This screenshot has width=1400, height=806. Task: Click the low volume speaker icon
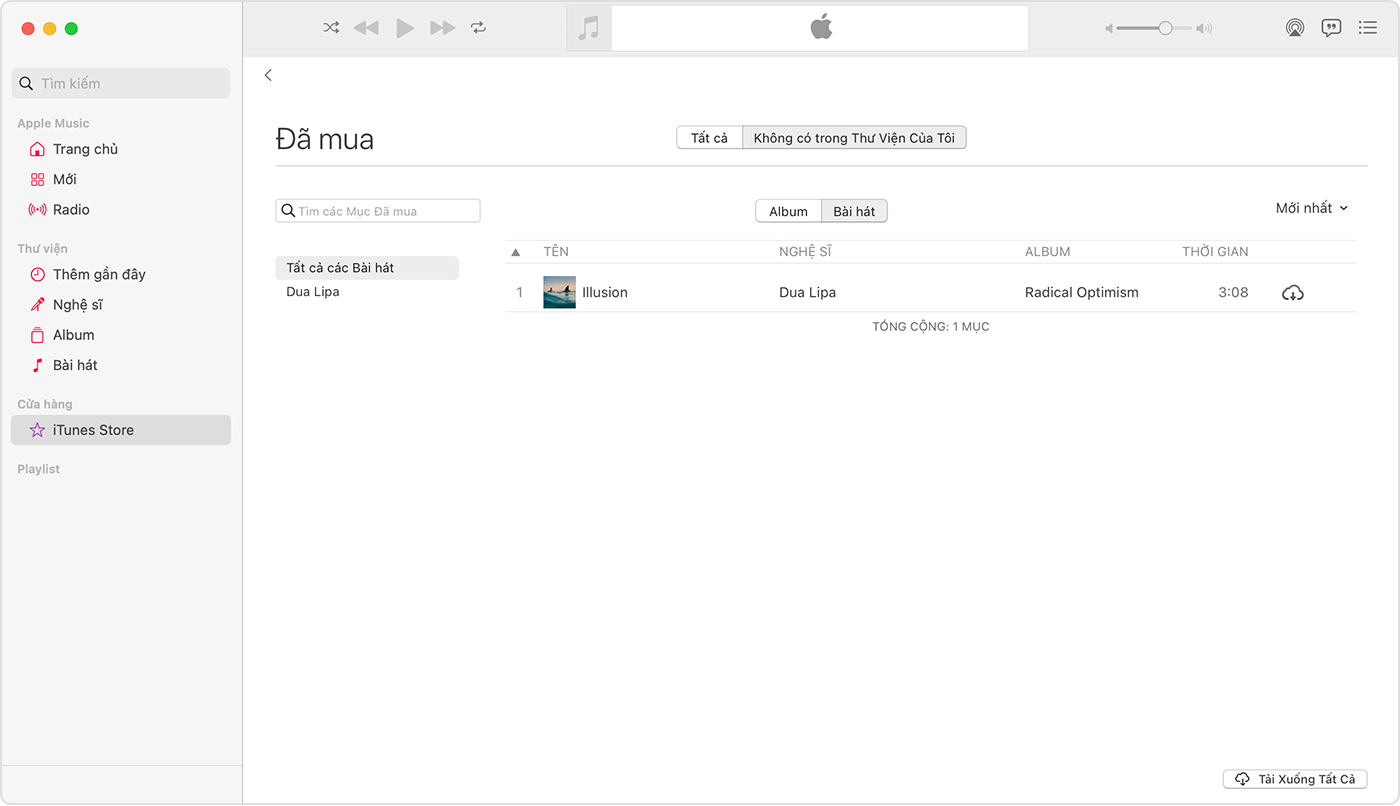(1109, 29)
